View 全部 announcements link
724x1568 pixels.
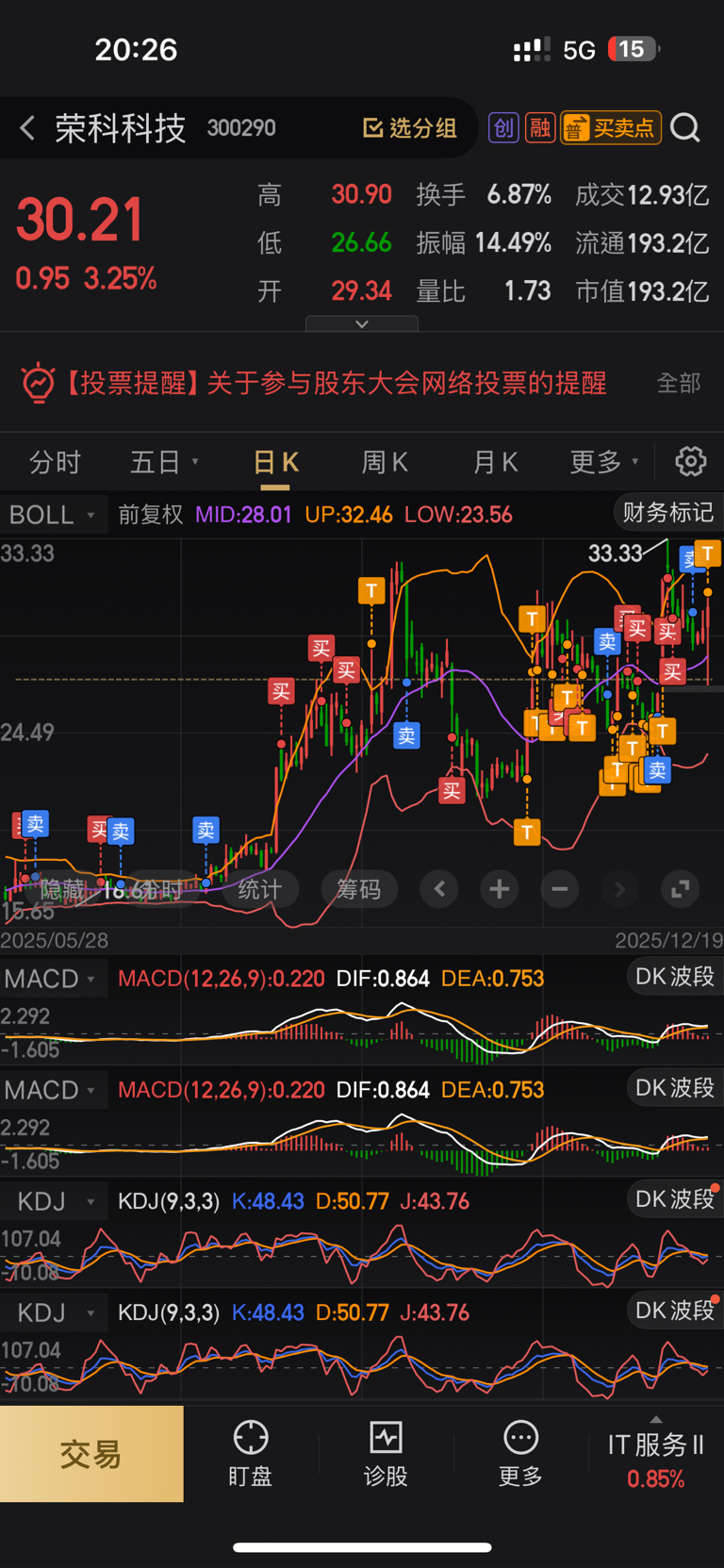pos(679,383)
